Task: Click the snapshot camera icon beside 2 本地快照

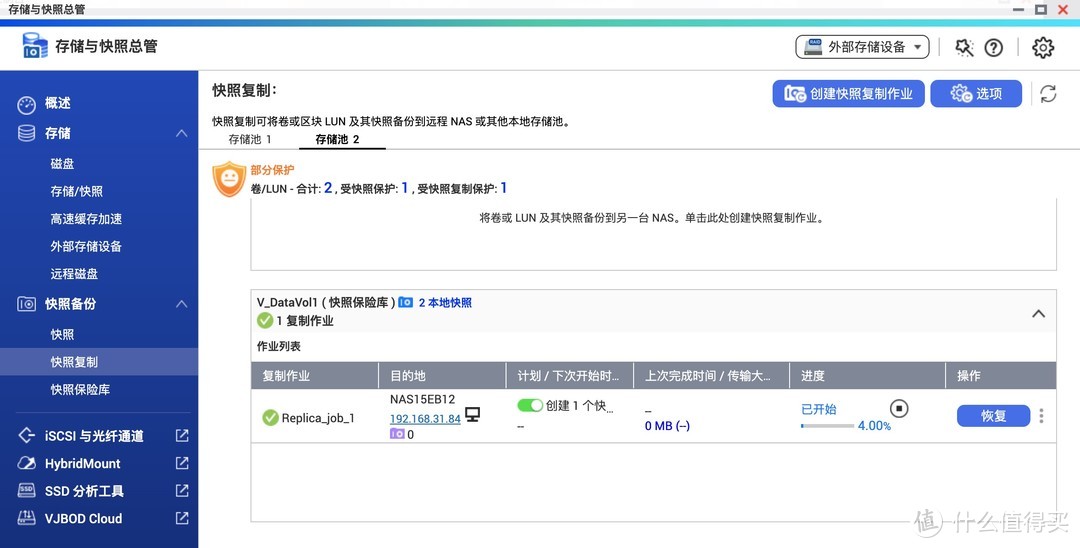Action: [406, 302]
